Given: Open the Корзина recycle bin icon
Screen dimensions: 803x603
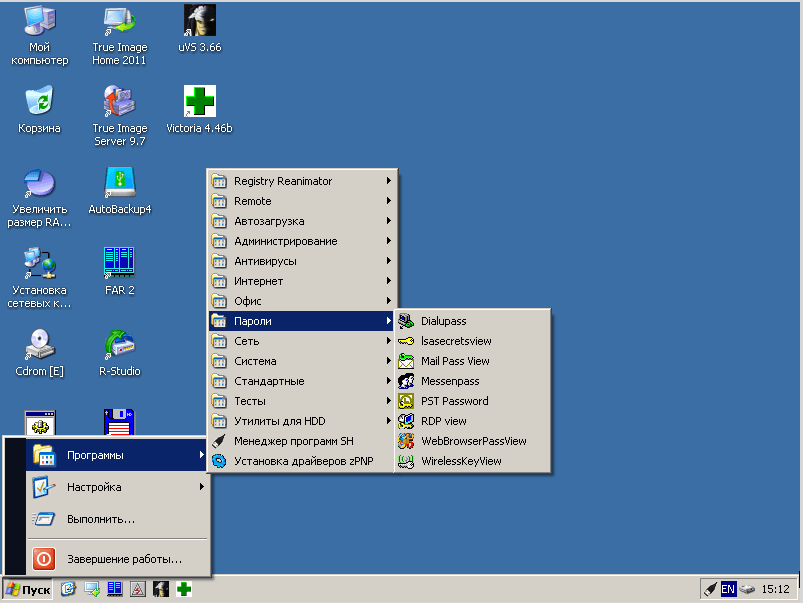Looking at the screenshot, I should point(39,110).
